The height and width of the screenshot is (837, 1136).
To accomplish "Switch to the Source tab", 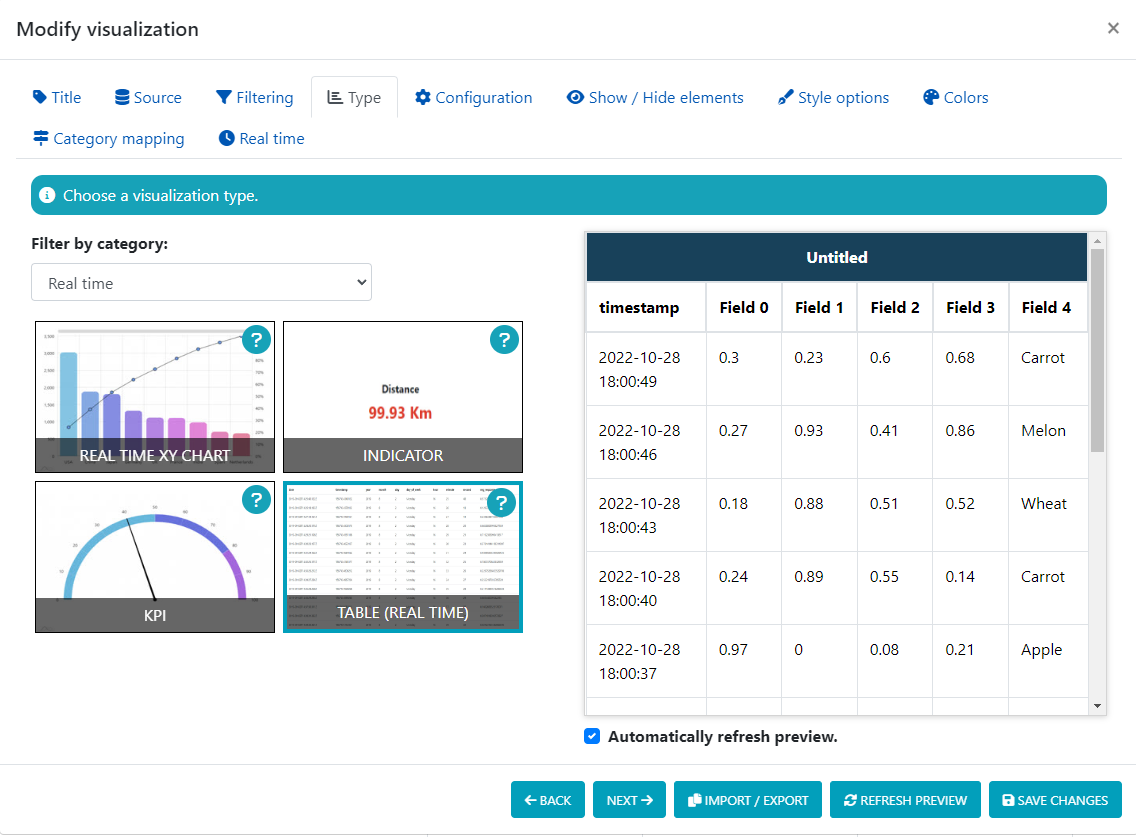I will [x=149, y=97].
